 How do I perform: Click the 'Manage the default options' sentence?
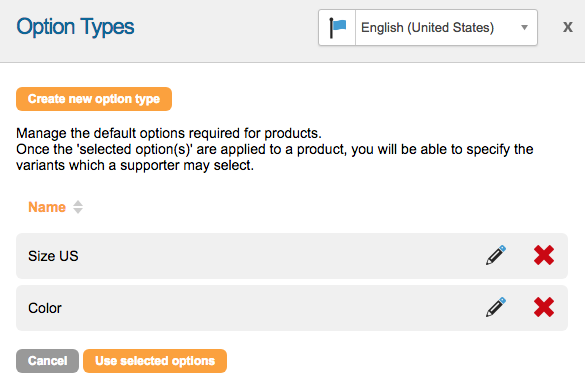coord(169,133)
